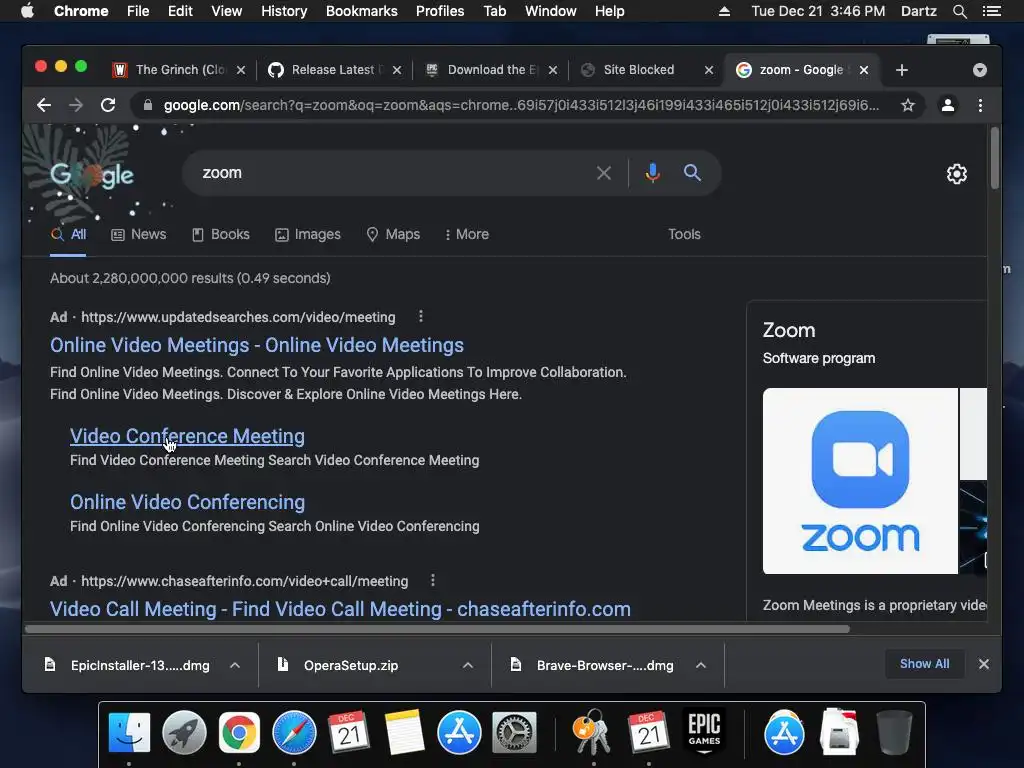Click the address bar URL

pos(521,105)
